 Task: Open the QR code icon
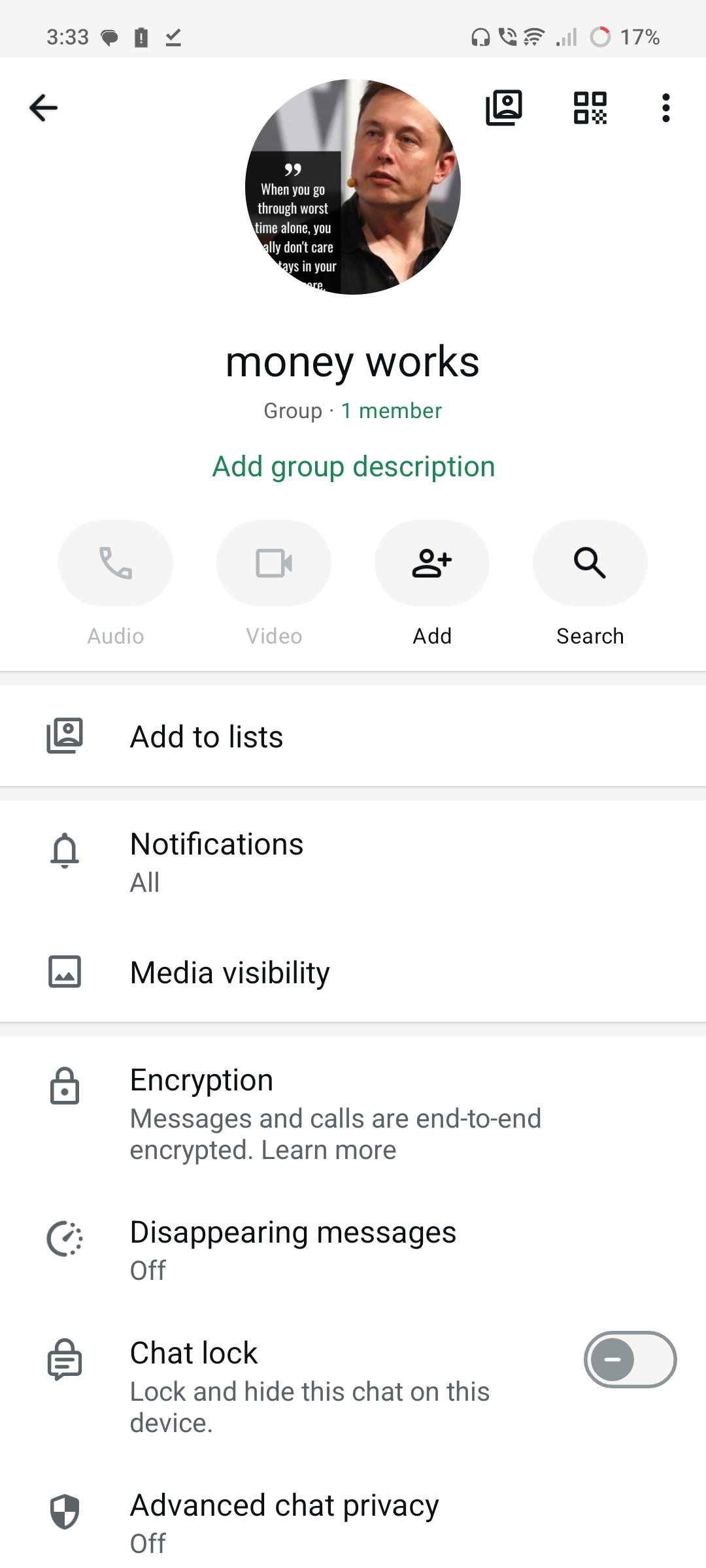(590, 108)
